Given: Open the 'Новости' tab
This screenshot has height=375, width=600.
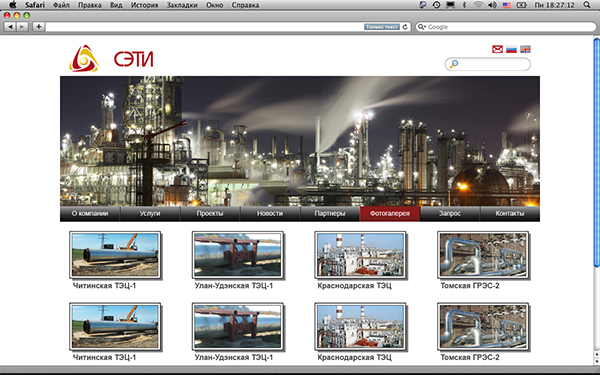Looking at the screenshot, I should click(x=270, y=214).
